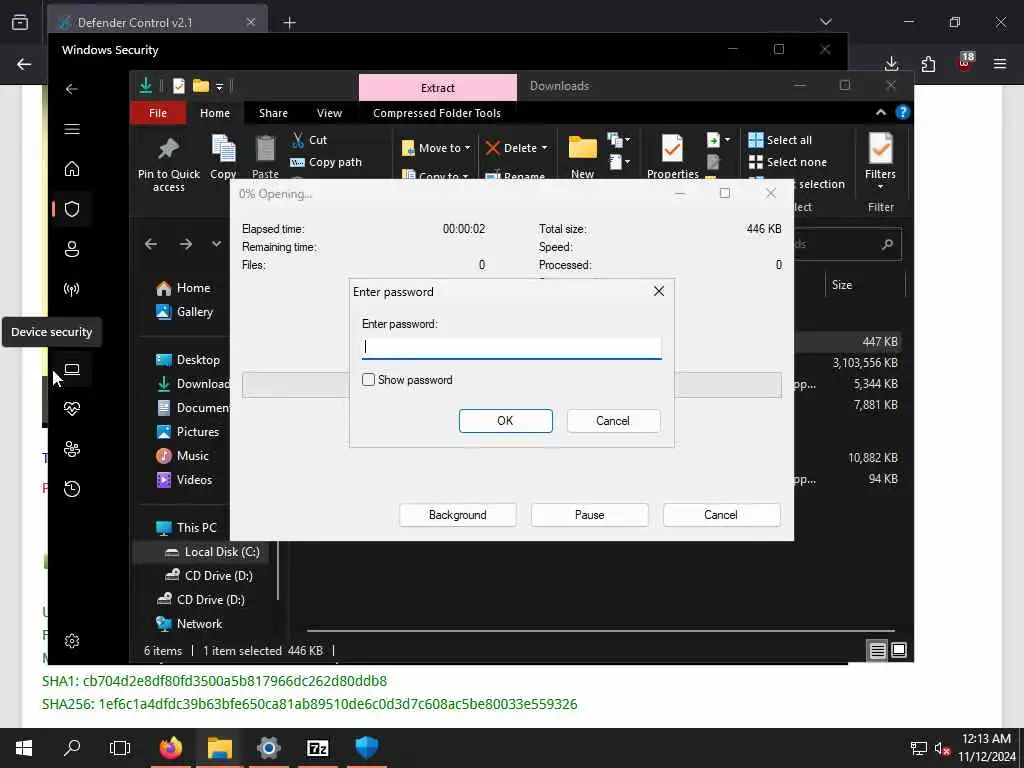Open Protection history clock icon
The width and height of the screenshot is (1024, 768).
(72, 488)
